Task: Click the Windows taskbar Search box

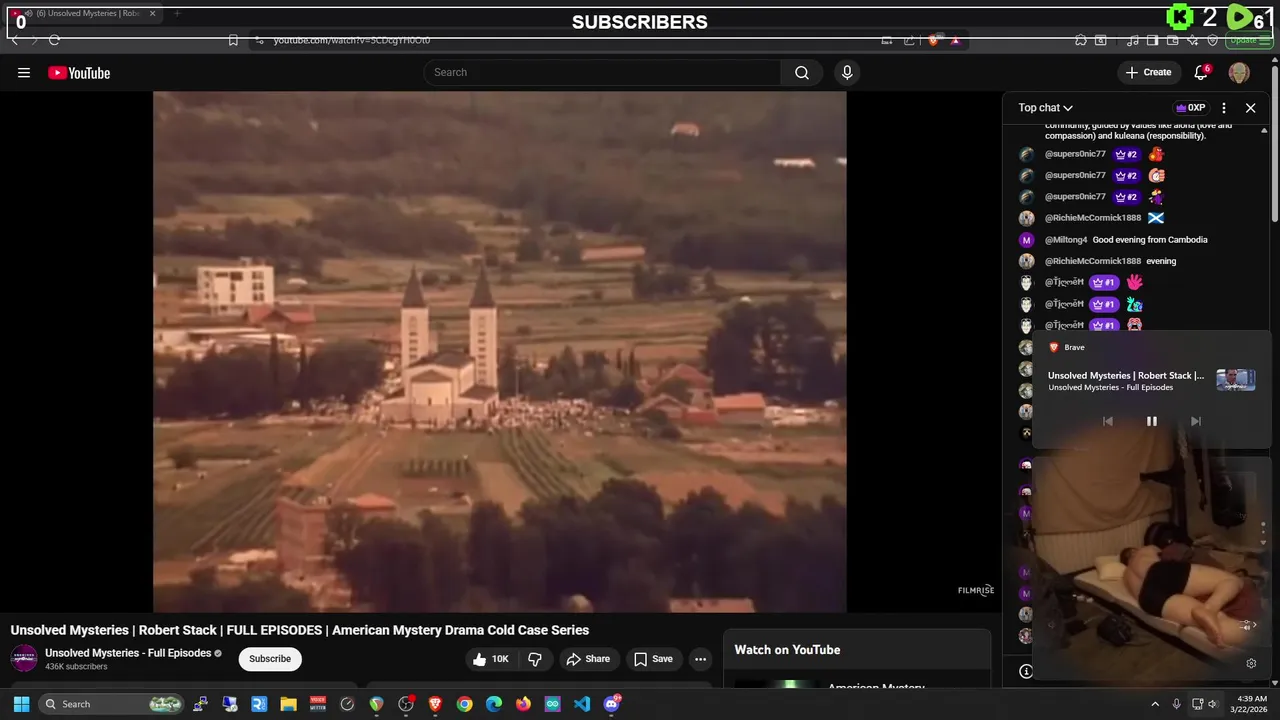Action: tap(112, 704)
